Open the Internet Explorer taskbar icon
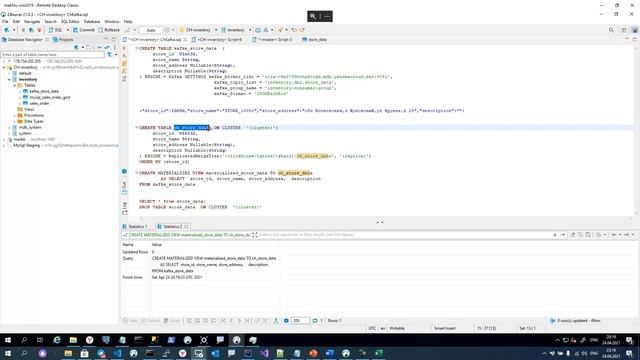This screenshot has height=360, width=640. (x=57, y=340)
